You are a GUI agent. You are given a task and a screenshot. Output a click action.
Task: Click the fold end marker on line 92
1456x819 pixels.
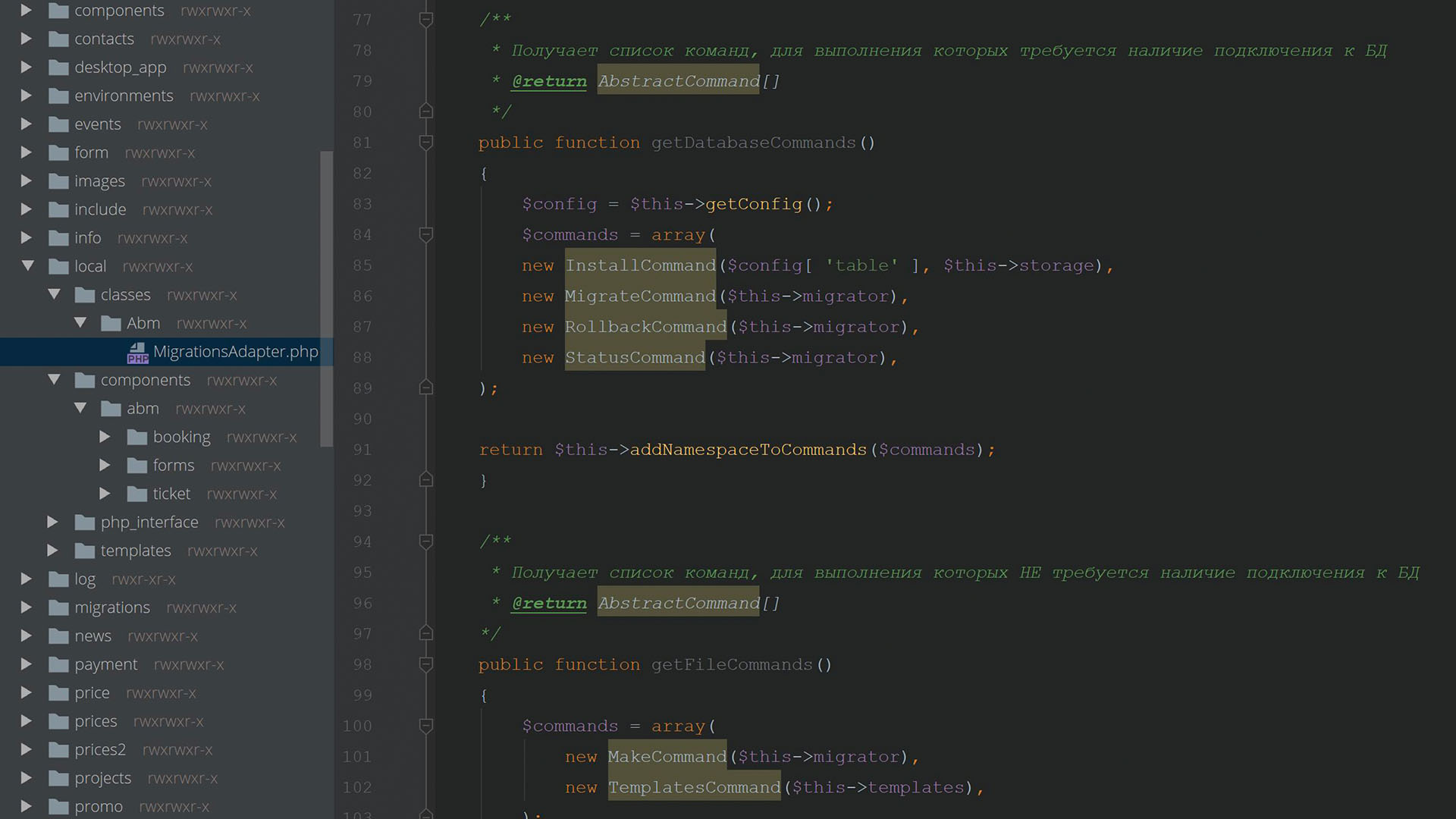(x=426, y=480)
